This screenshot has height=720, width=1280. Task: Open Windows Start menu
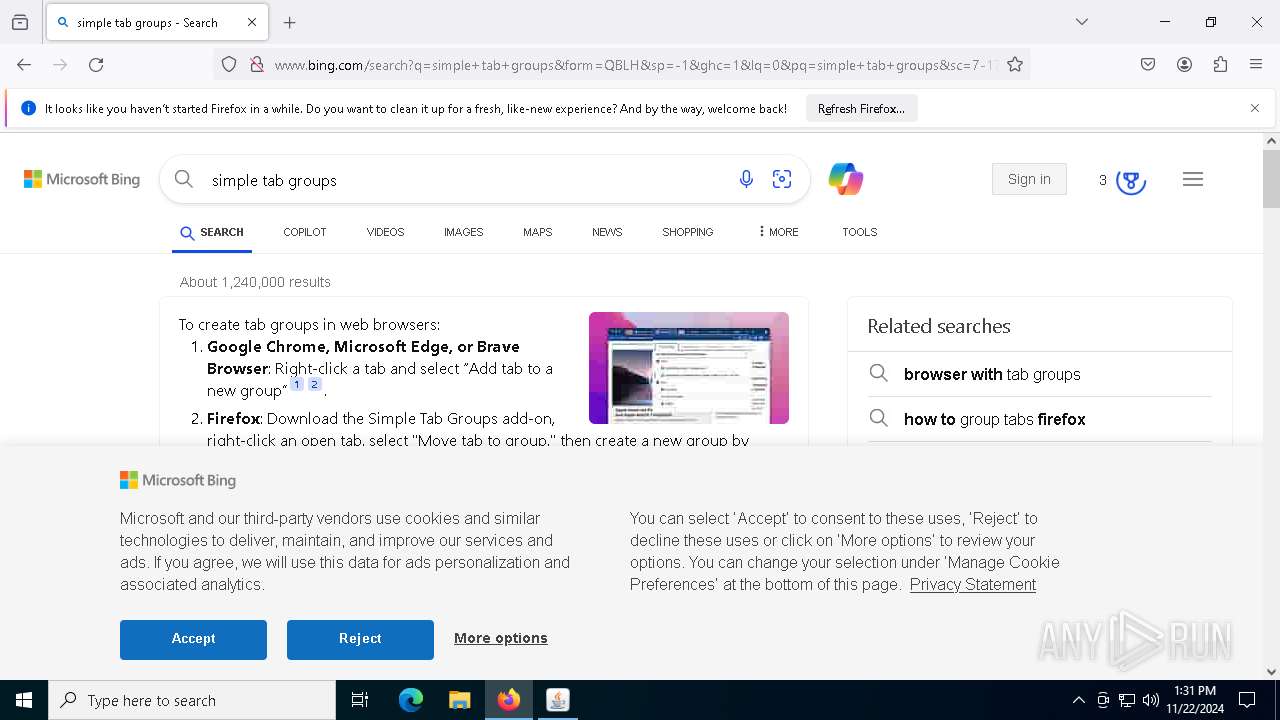(24, 700)
